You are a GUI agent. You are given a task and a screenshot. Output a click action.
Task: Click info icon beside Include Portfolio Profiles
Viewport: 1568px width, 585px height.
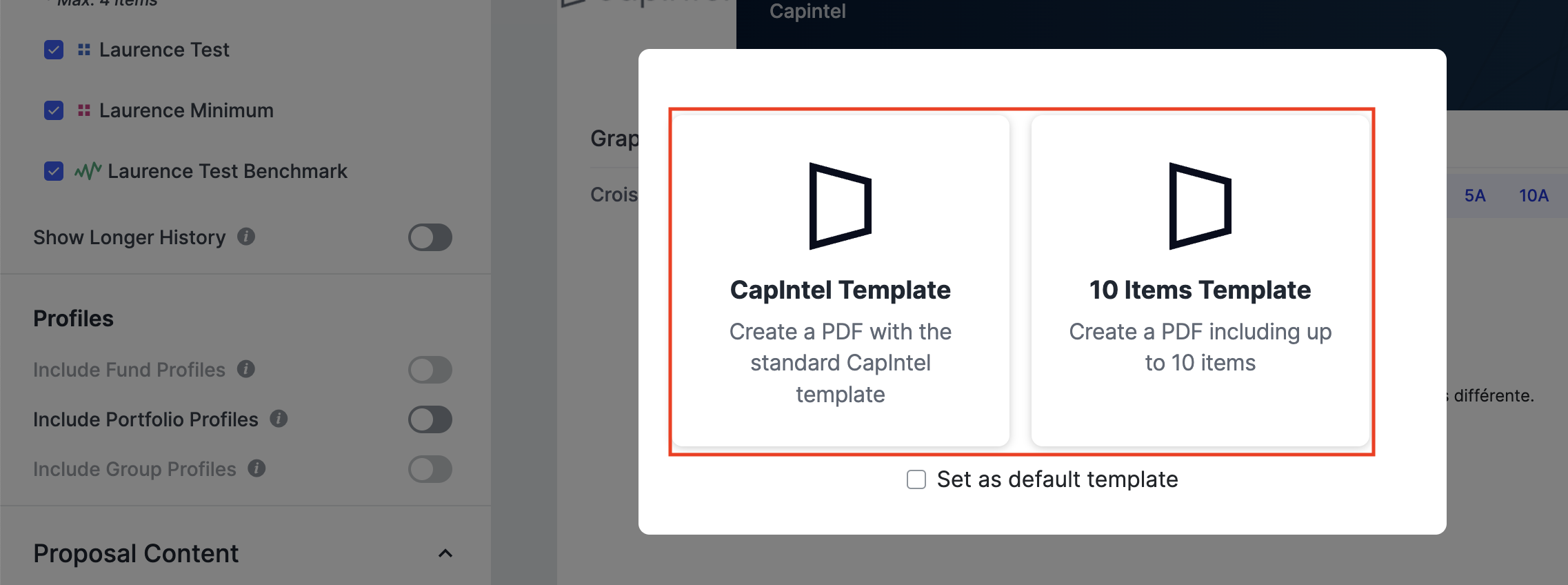[279, 419]
